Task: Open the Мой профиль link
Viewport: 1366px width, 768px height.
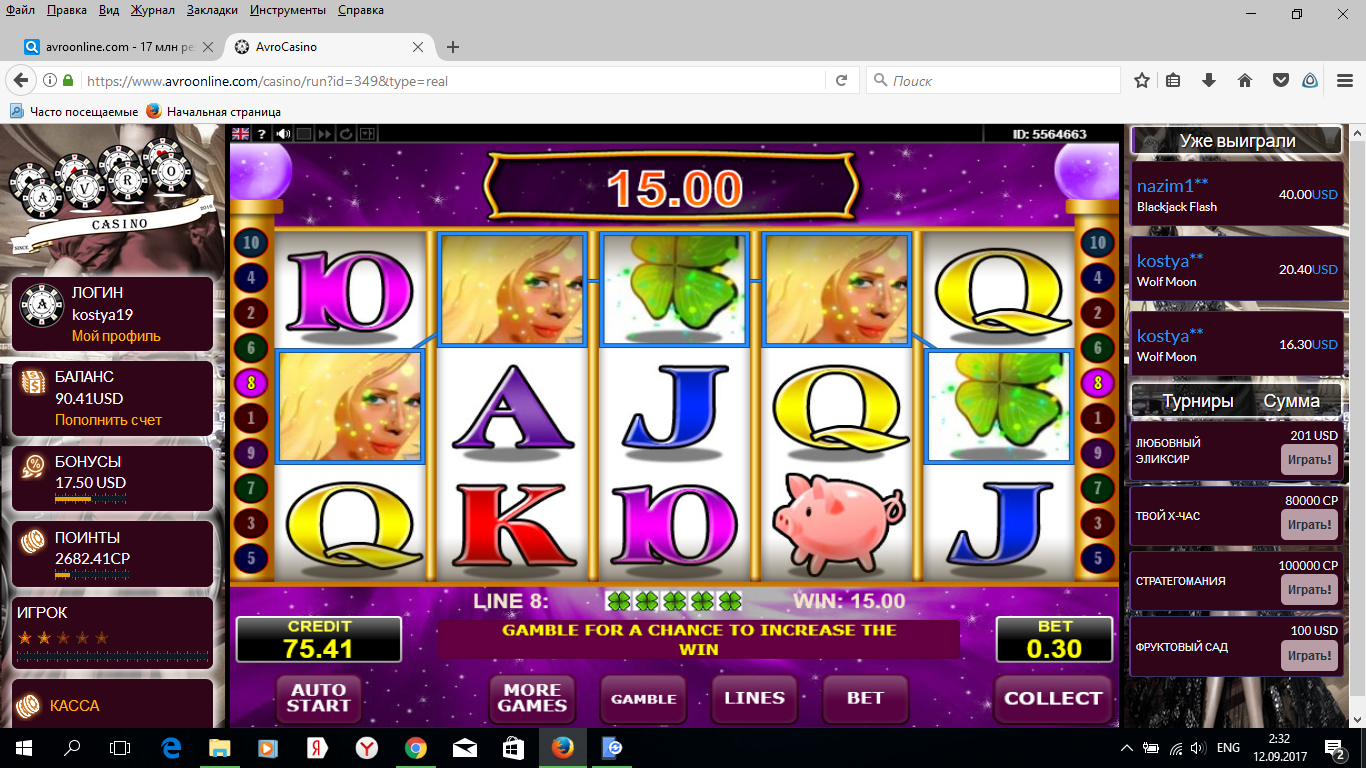Action: click(116, 336)
